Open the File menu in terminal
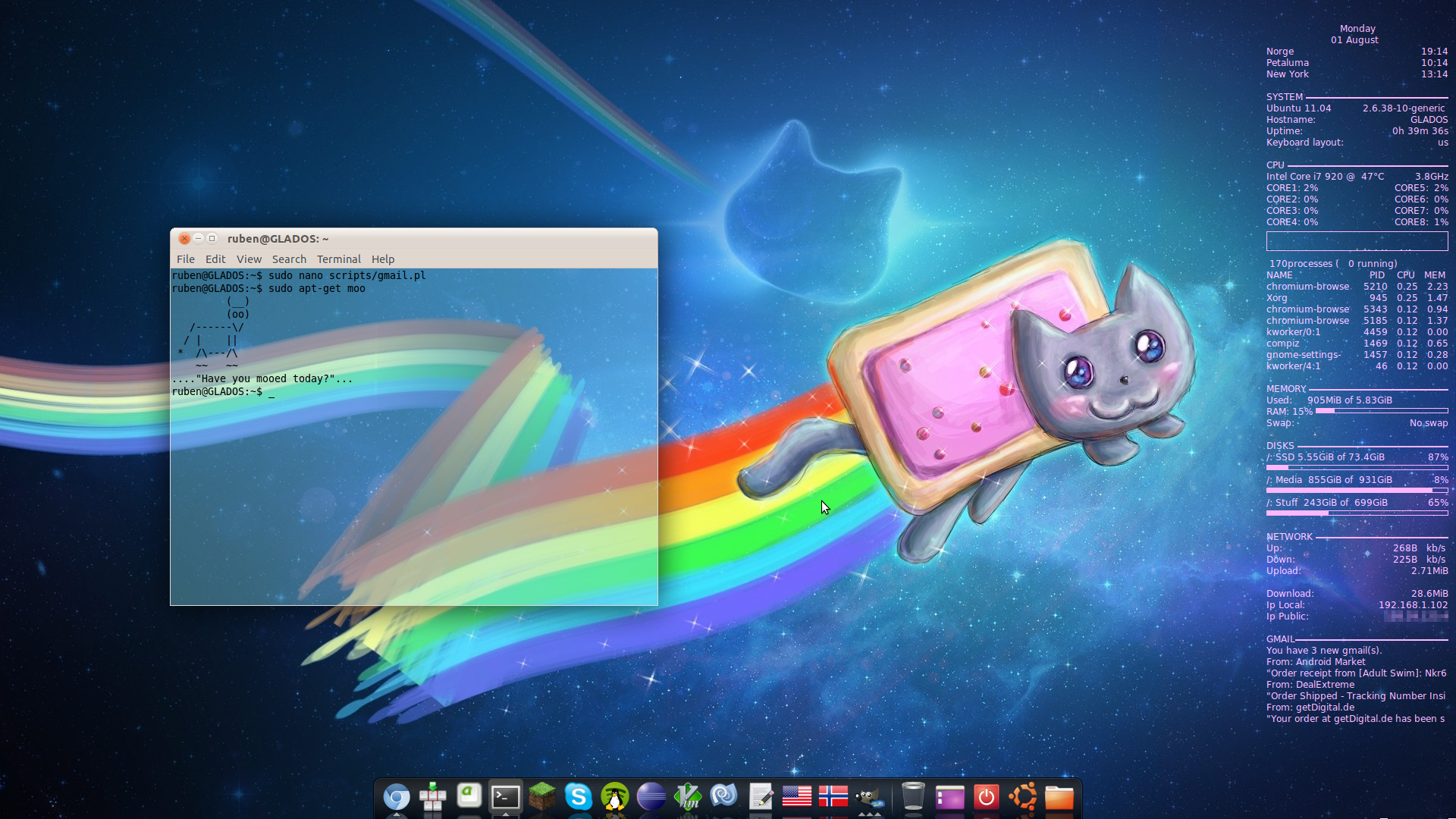Screen dimensions: 1456x819 click(x=186, y=259)
